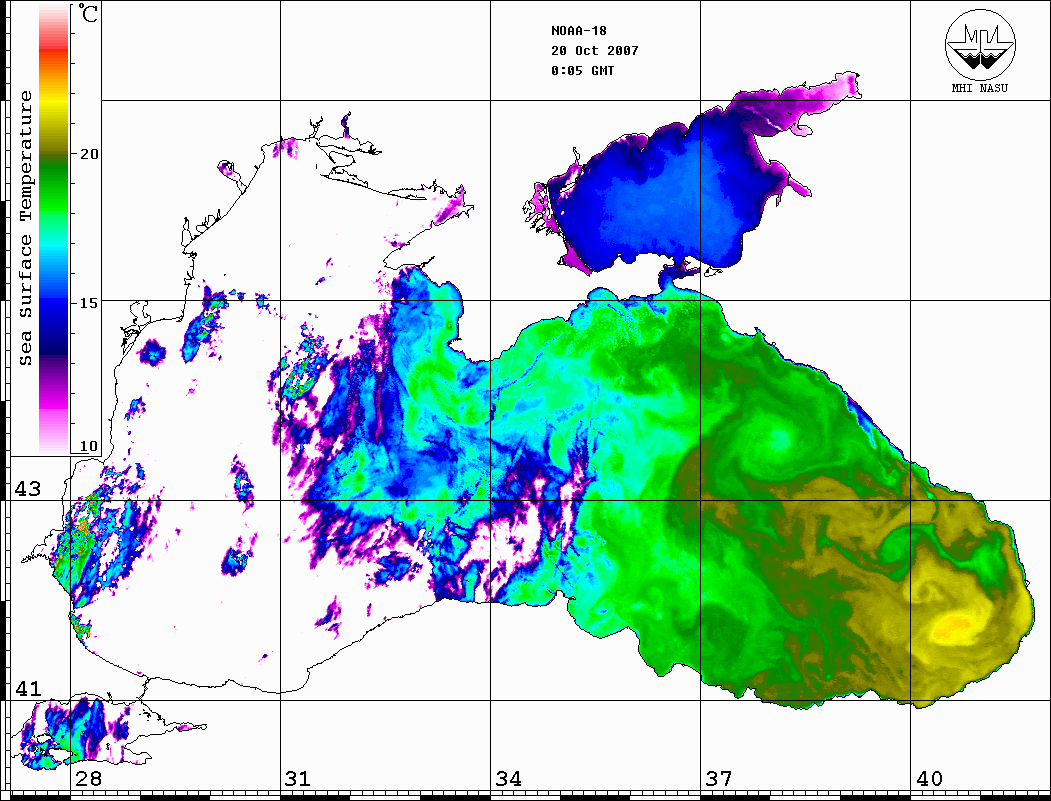
Task: Click the time '0:05 GMT'
Action: [x=582, y=70]
